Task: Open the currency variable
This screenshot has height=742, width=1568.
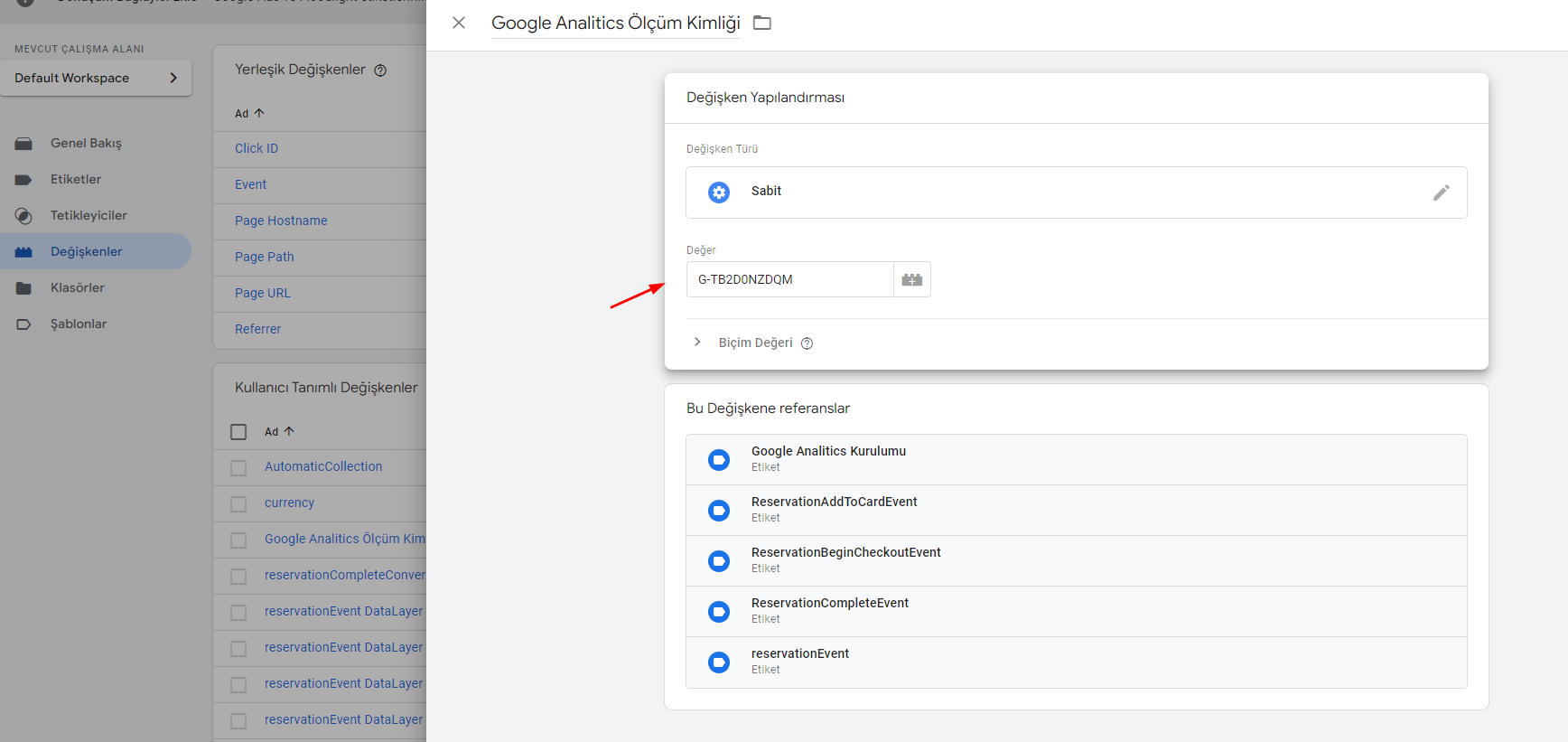Action: 289,502
